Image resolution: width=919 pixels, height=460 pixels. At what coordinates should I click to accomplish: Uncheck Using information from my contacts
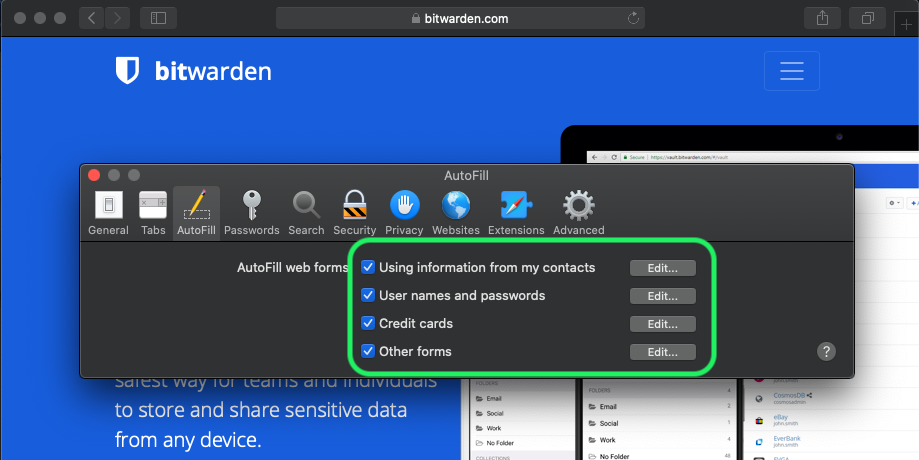368,268
